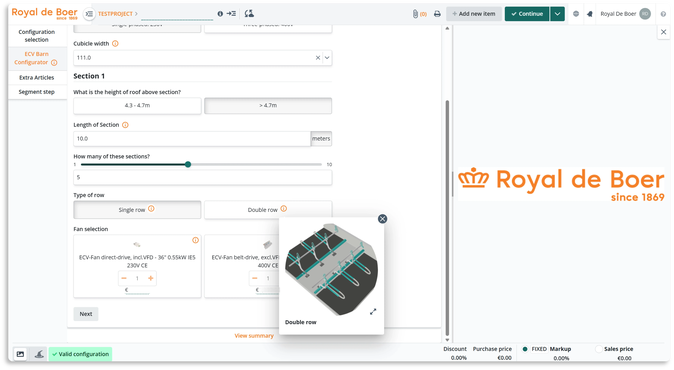Click the Royal de Boer logo top left
Screen dimensions: 674x370
[44, 13]
